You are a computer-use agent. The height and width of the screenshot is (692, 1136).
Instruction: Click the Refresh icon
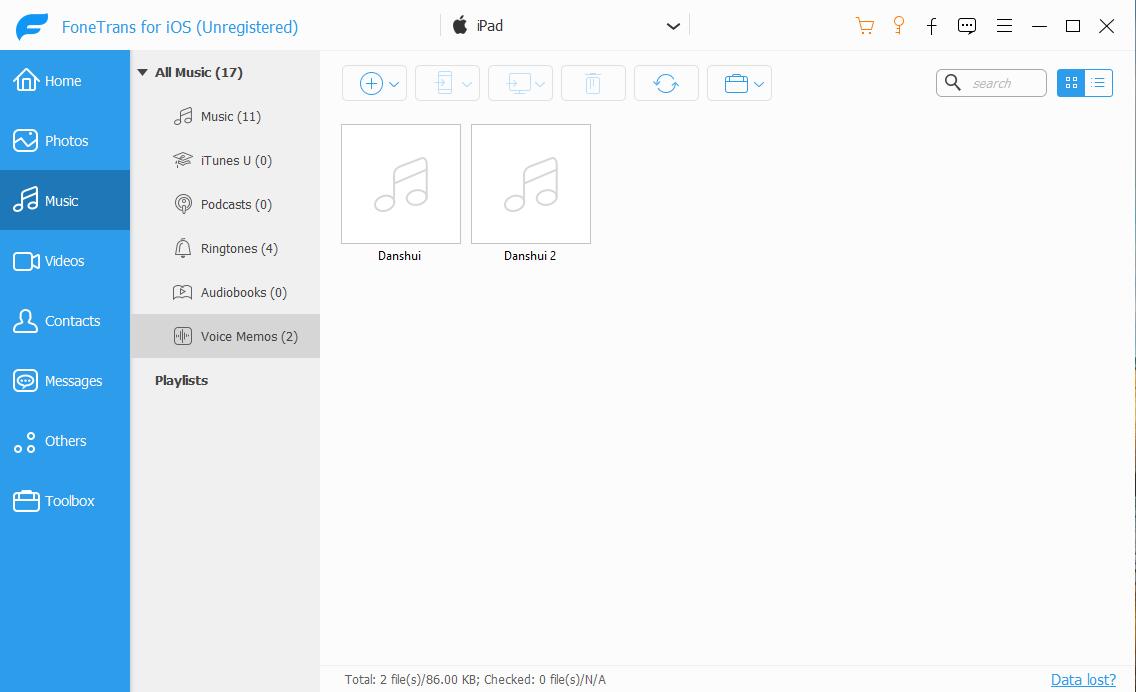pos(666,83)
